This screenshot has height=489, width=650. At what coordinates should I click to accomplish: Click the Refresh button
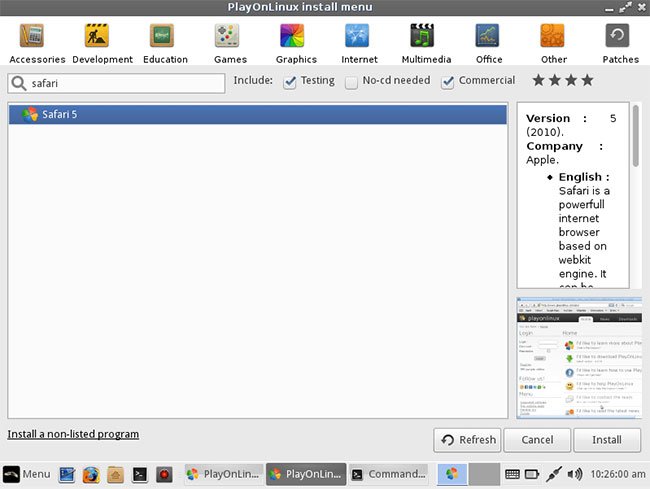tap(467, 440)
